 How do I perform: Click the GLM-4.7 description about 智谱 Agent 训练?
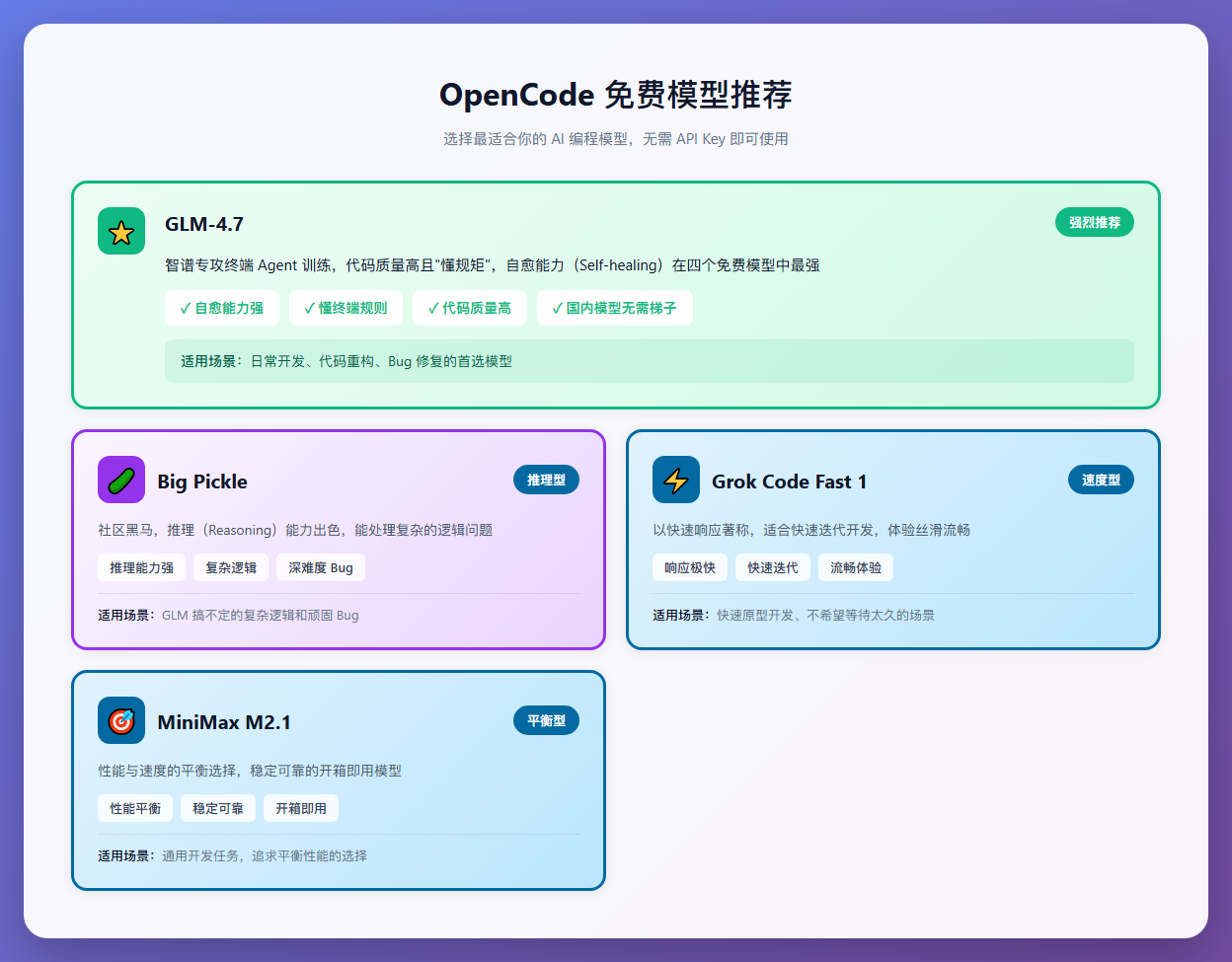493,265
